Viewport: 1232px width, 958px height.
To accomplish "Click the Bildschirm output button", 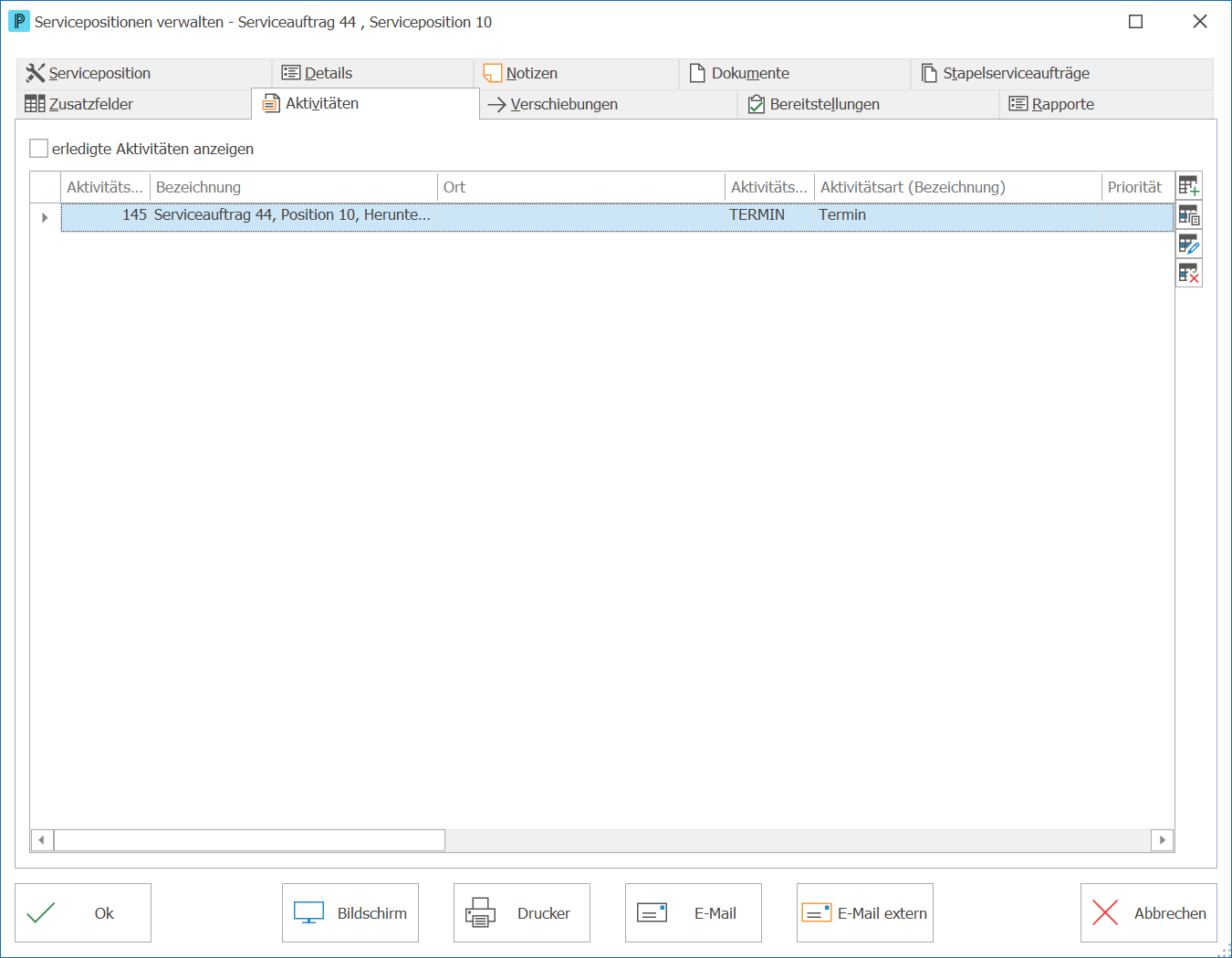I will (350, 912).
